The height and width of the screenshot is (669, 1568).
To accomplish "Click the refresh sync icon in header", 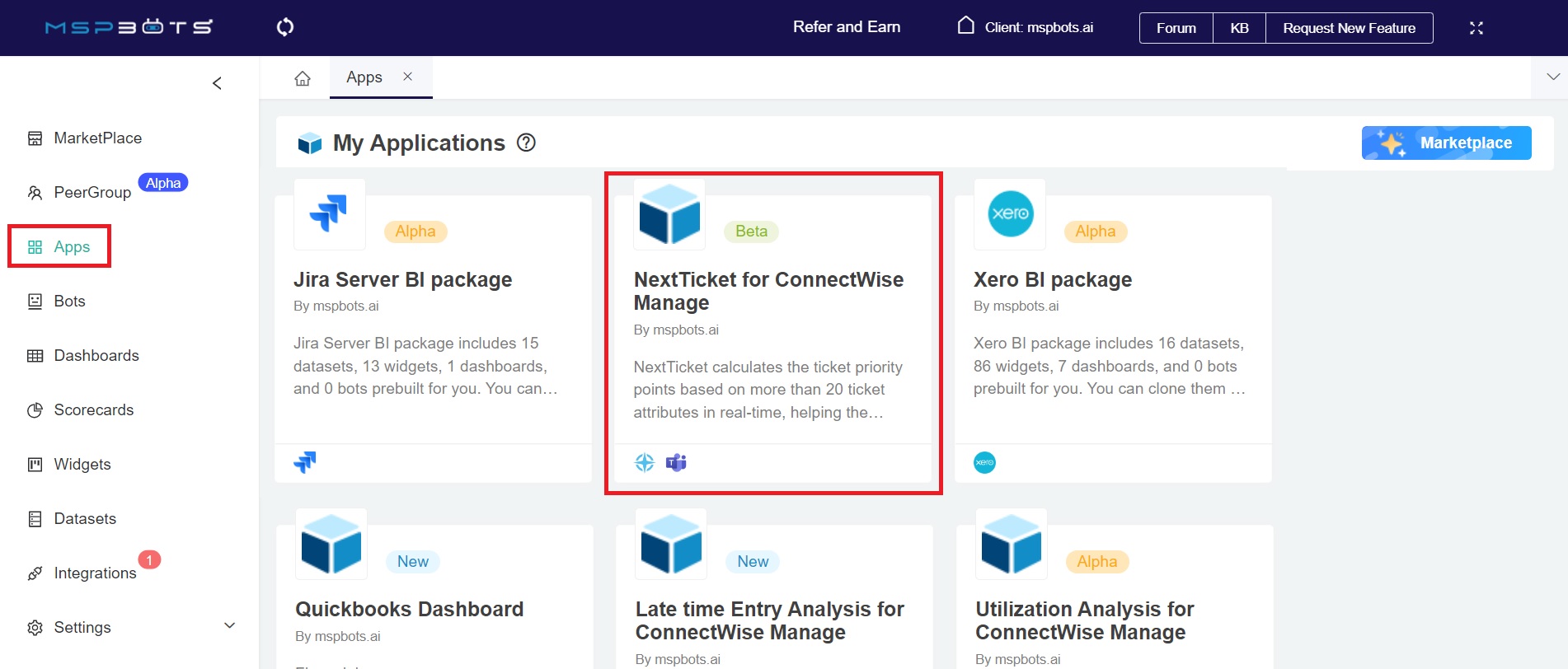I will [285, 27].
